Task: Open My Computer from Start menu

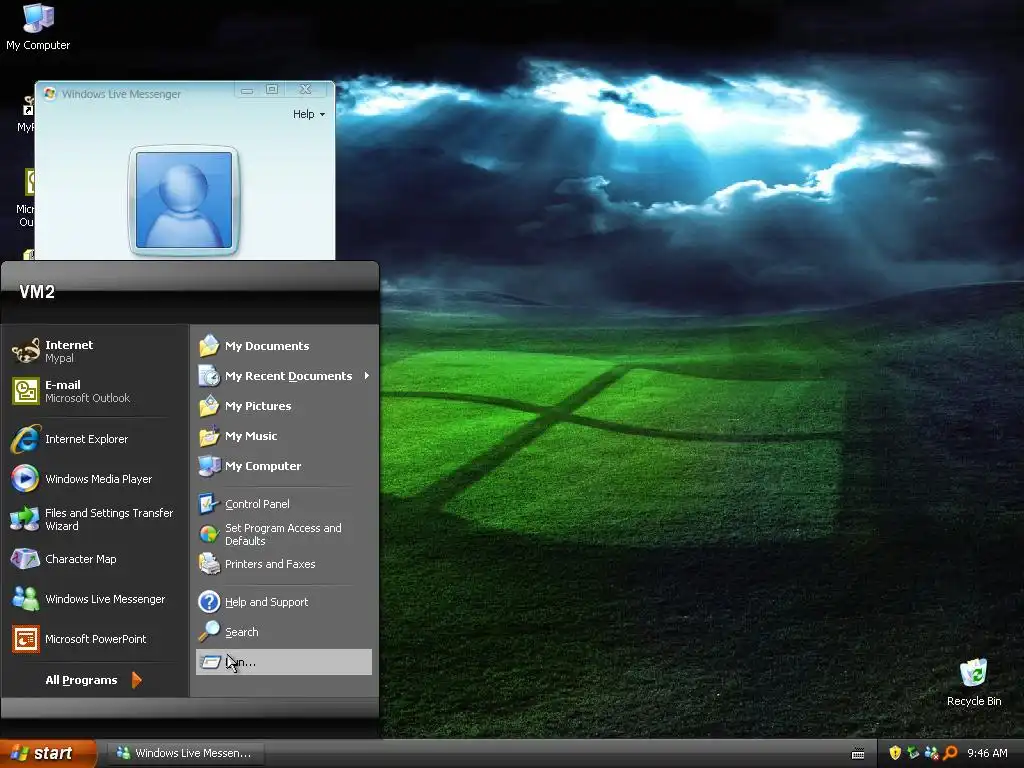Action: (x=283, y=466)
